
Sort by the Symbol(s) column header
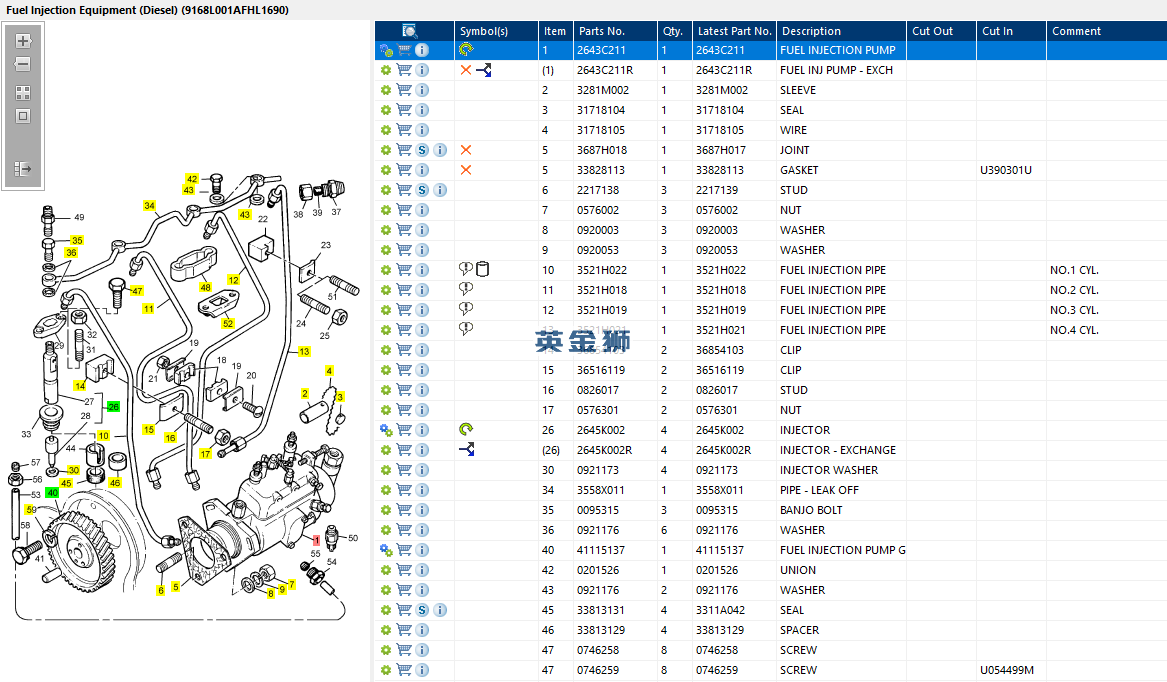click(496, 31)
